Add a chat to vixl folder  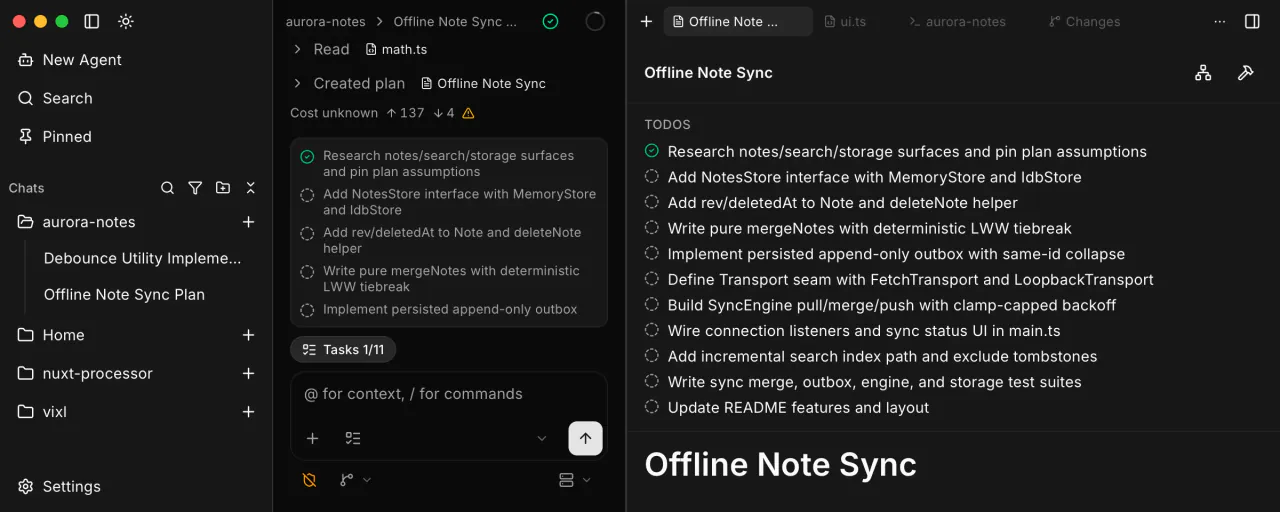pyautogui.click(x=249, y=411)
